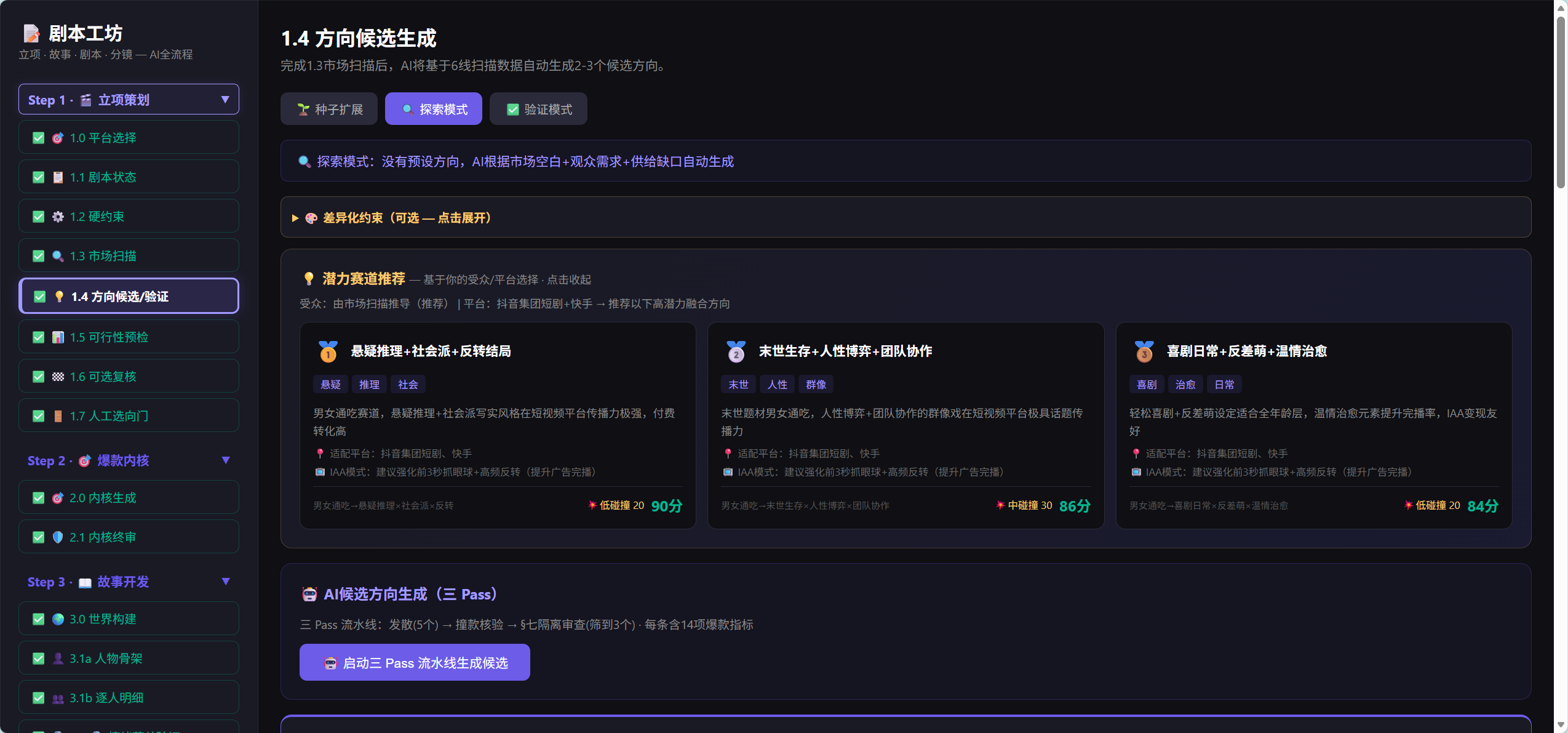Click the door icon beside 1.7 人工选向门
The height and width of the screenshot is (733, 1568).
(x=58, y=416)
